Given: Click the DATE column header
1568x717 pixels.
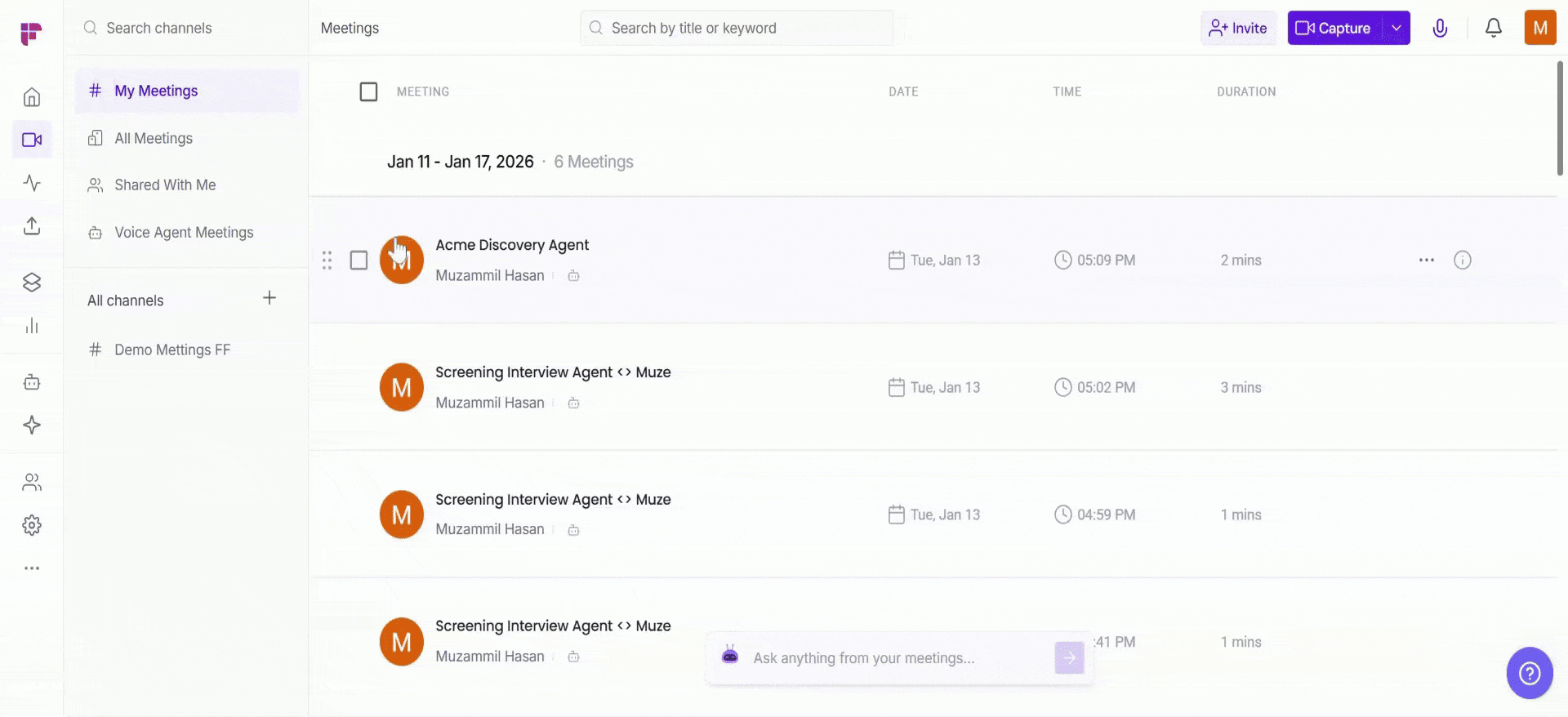Looking at the screenshot, I should click(903, 91).
